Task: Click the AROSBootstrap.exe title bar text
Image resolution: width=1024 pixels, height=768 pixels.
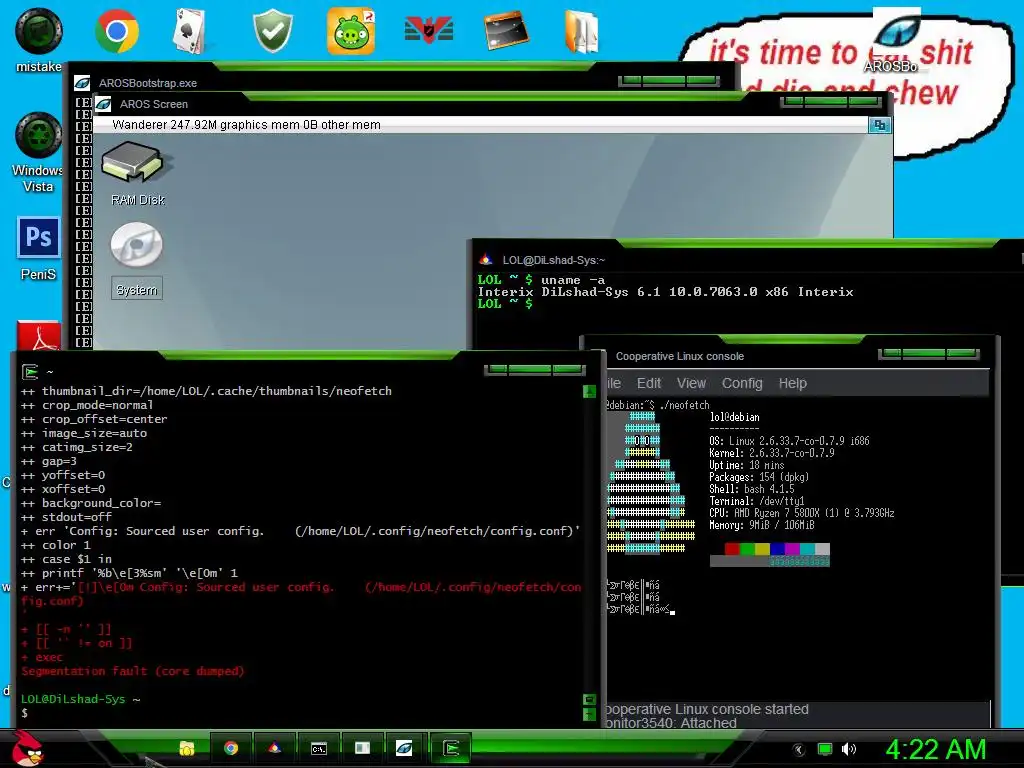Action: (x=148, y=83)
